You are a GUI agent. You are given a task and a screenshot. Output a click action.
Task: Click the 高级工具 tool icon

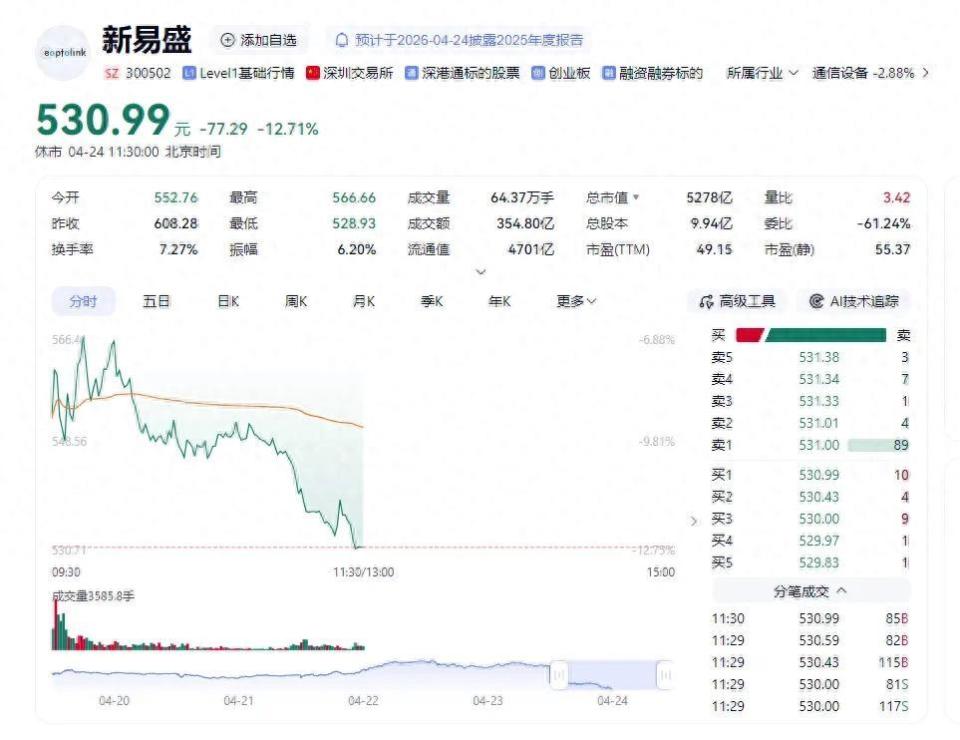[x=706, y=301]
